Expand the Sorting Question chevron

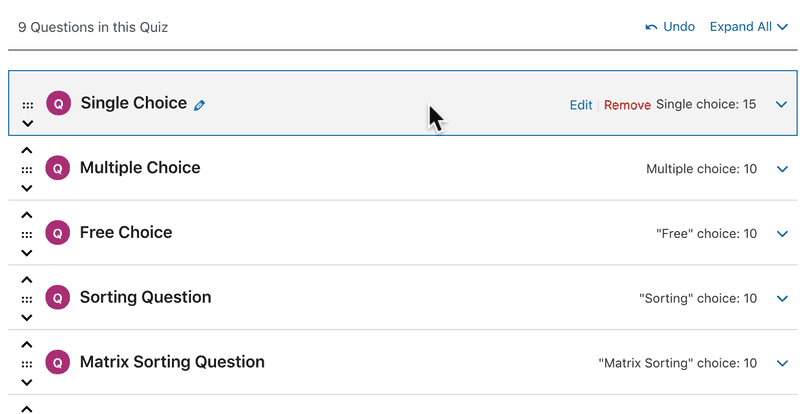click(x=781, y=299)
